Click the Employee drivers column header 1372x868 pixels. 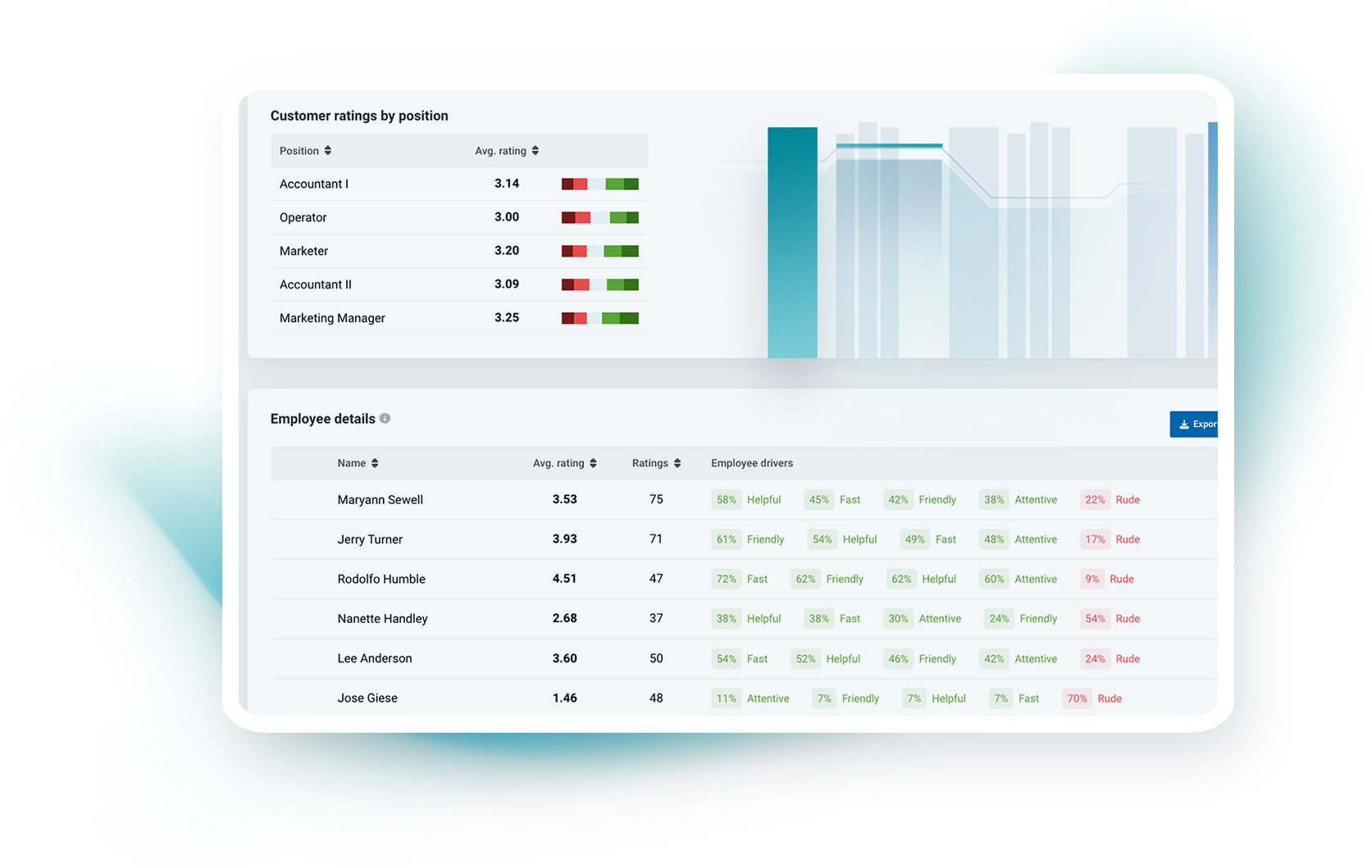point(752,463)
